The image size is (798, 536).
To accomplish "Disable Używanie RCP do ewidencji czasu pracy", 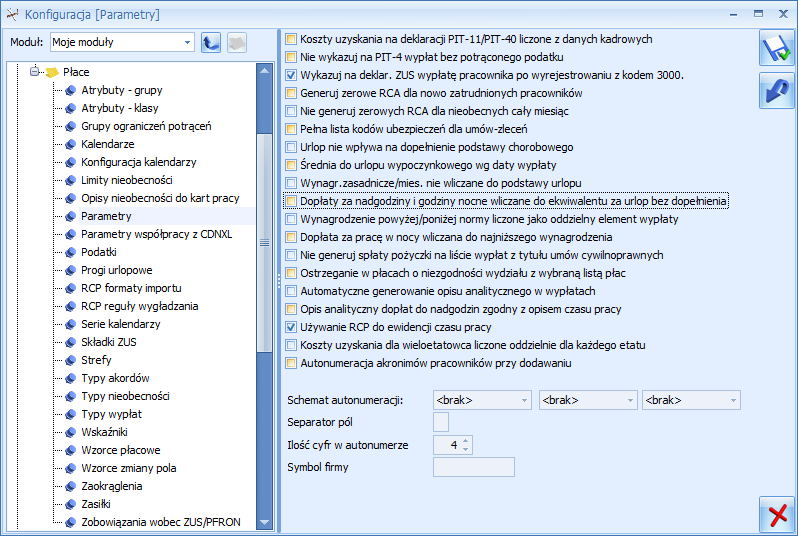I will point(291,327).
